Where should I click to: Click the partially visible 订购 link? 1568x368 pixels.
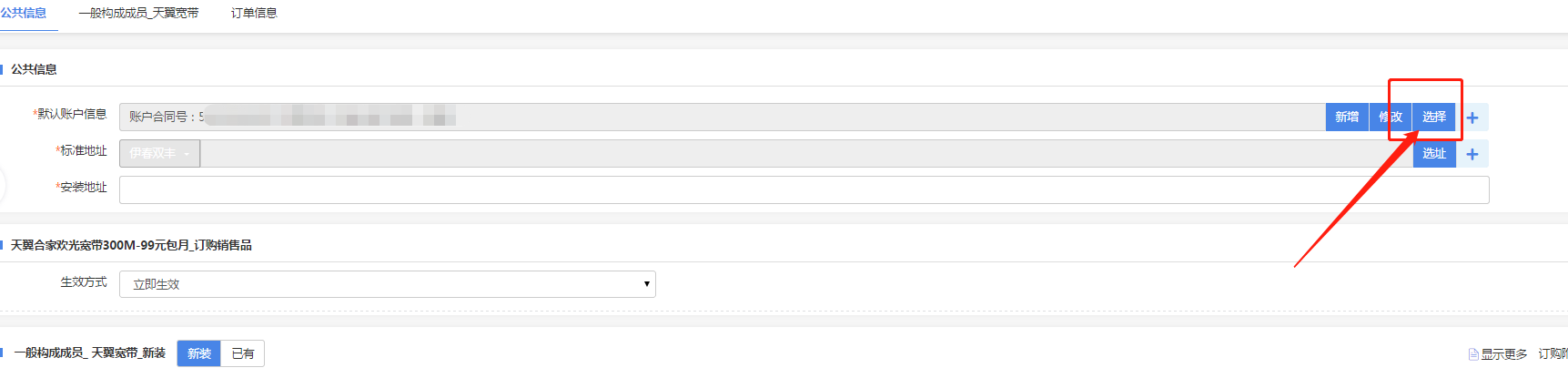(x=1553, y=353)
